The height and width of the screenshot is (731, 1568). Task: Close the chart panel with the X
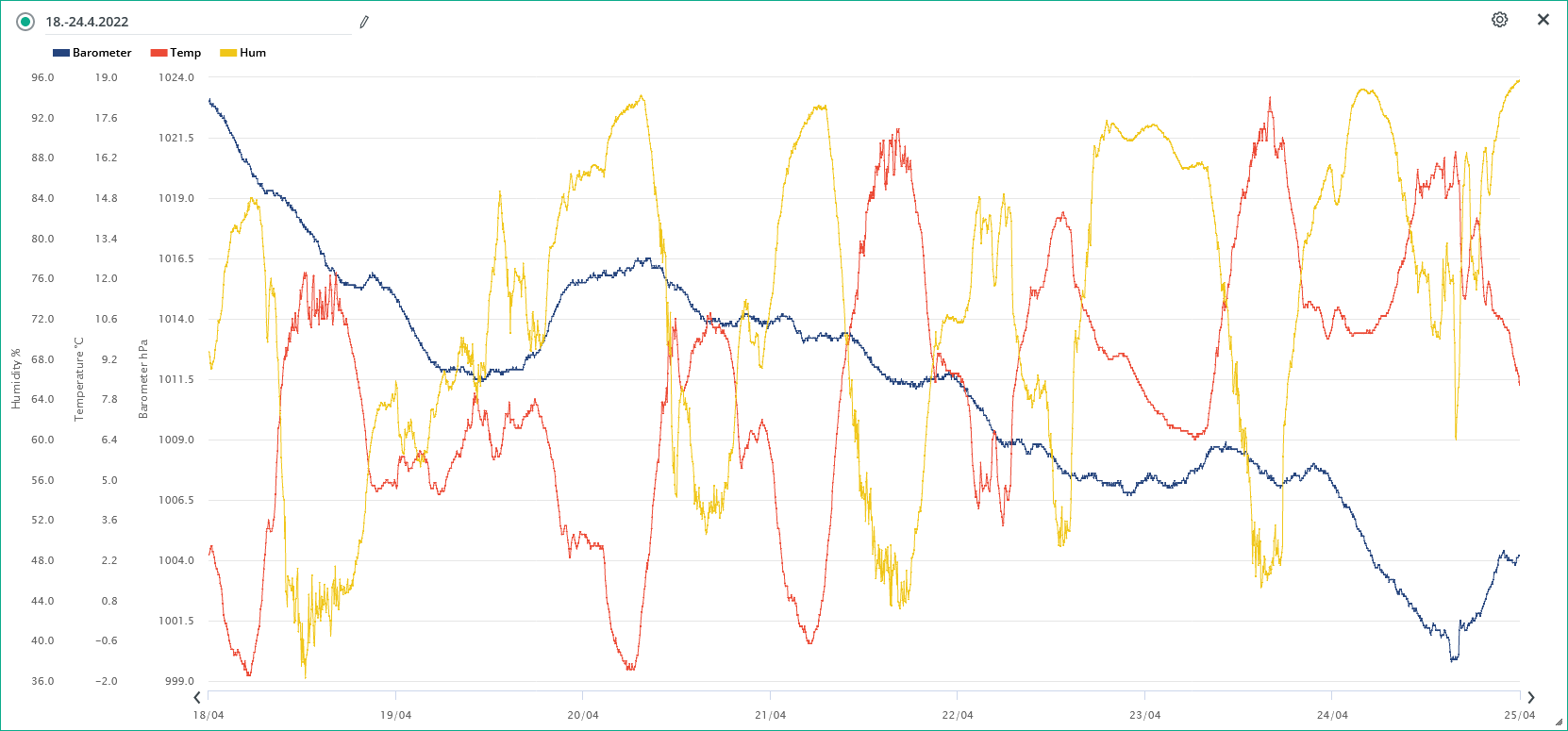(x=1543, y=20)
